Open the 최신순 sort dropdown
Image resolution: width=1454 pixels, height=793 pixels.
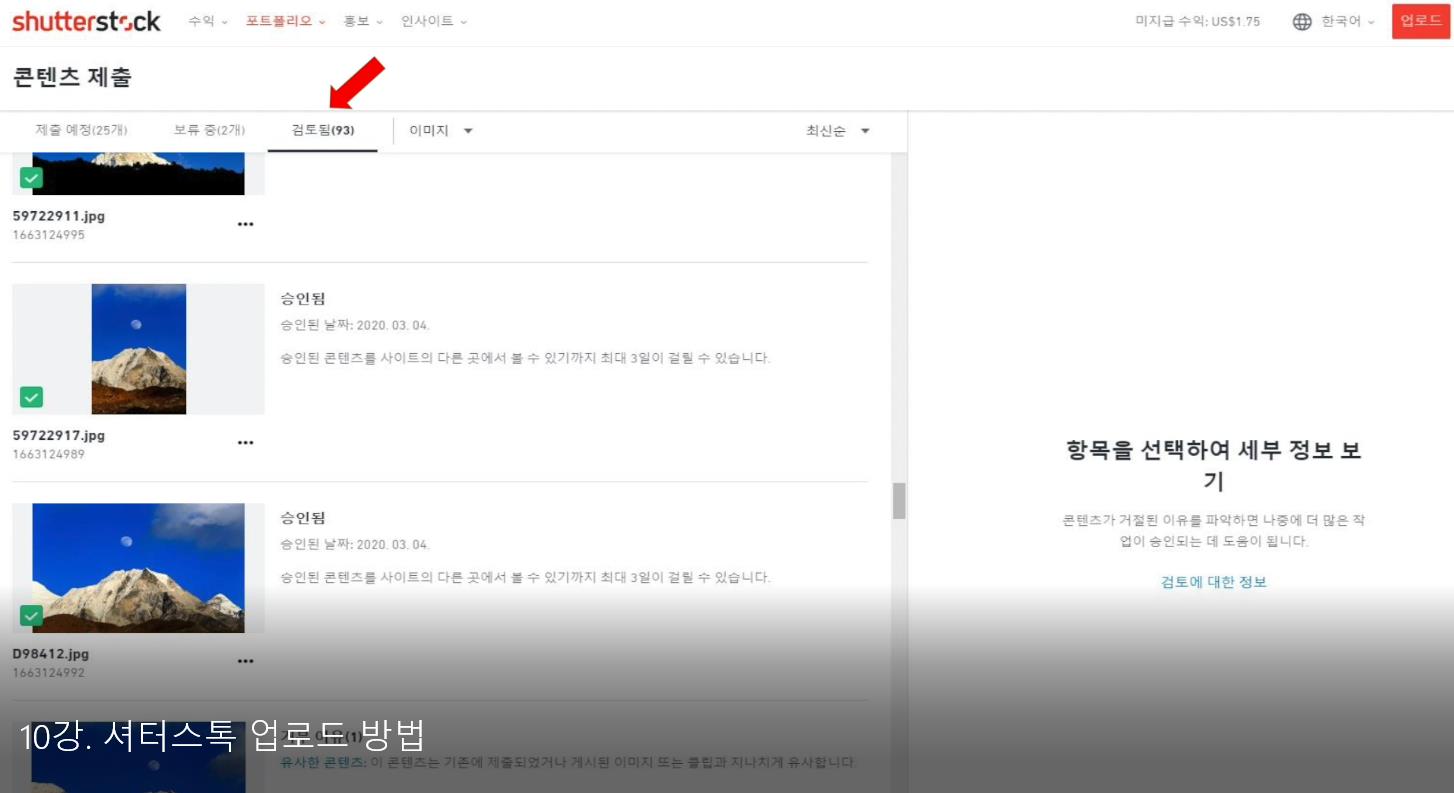tap(838, 131)
